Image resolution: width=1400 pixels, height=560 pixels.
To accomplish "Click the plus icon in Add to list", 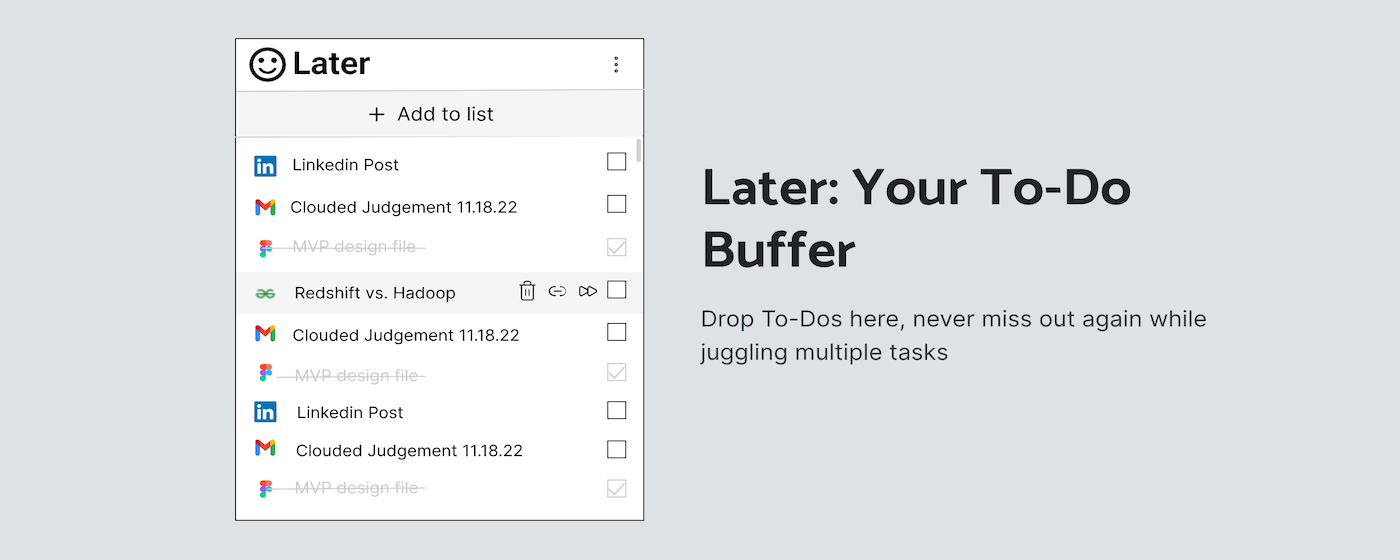I will (376, 114).
